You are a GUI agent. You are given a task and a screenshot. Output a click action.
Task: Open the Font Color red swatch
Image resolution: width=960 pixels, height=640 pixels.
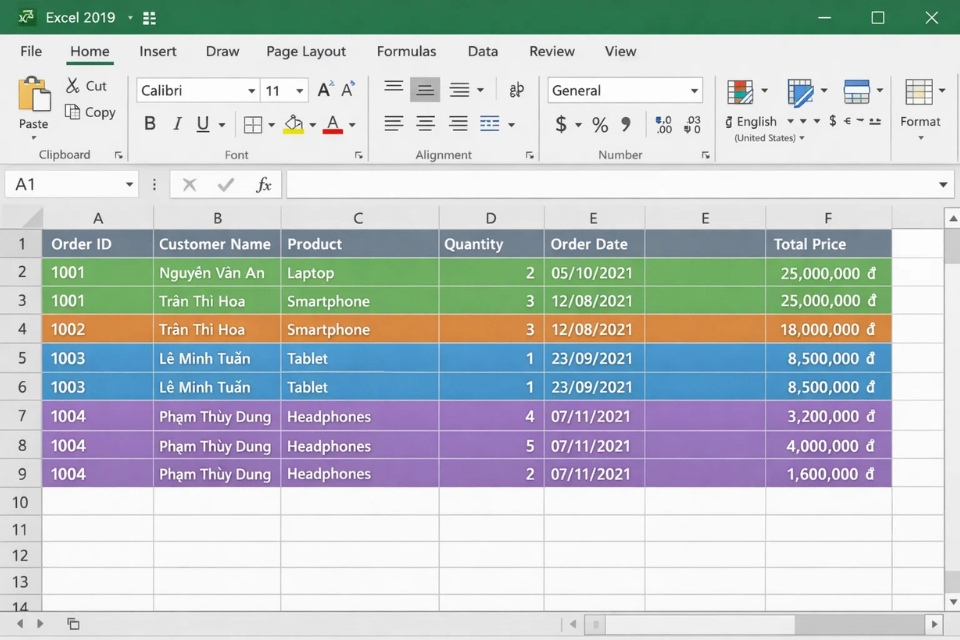[x=332, y=124]
